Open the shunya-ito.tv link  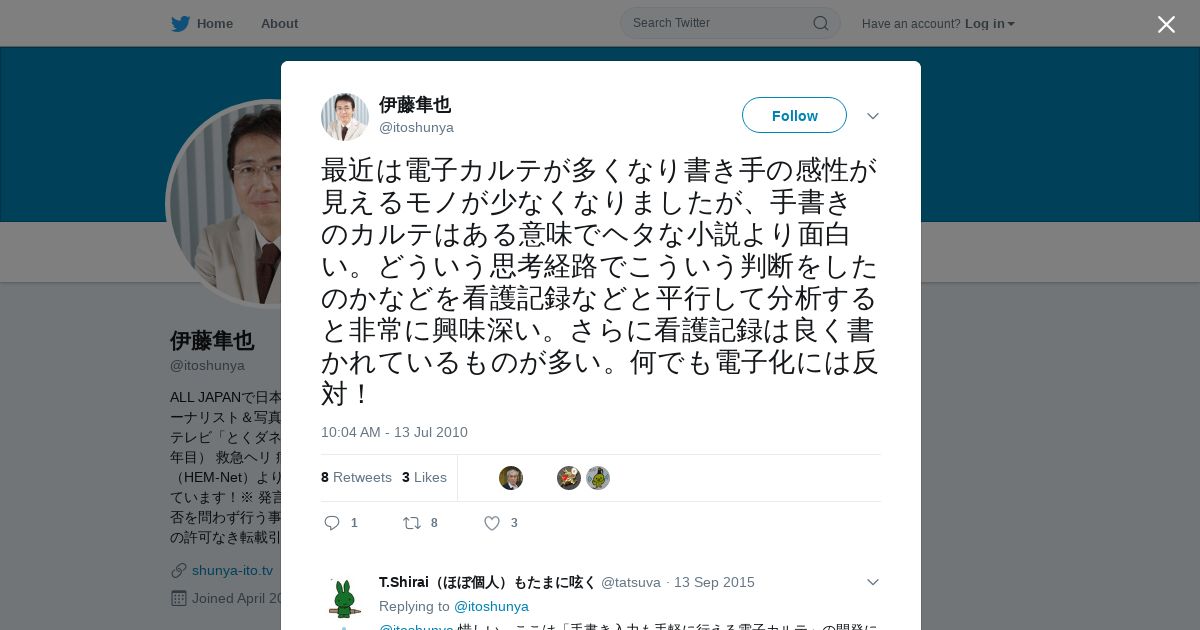tap(232, 570)
